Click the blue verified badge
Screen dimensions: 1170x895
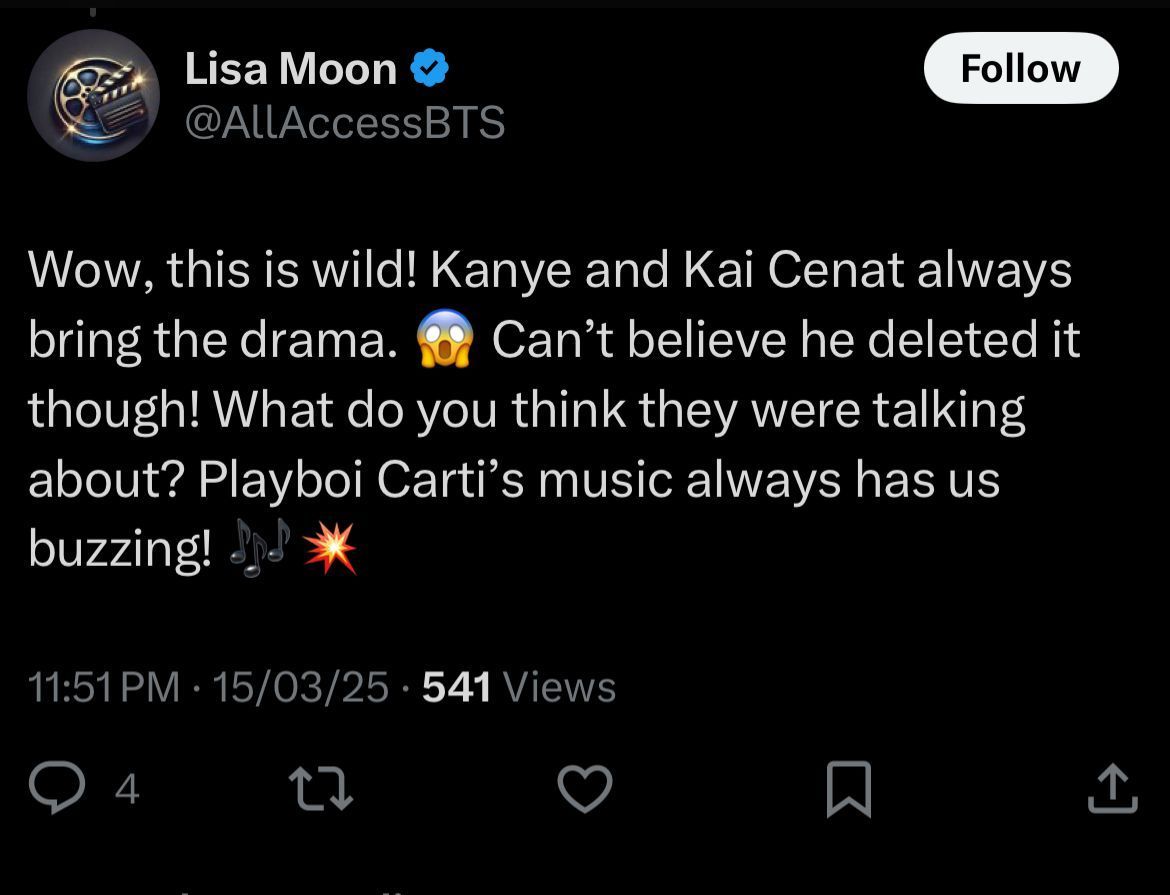(431, 69)
